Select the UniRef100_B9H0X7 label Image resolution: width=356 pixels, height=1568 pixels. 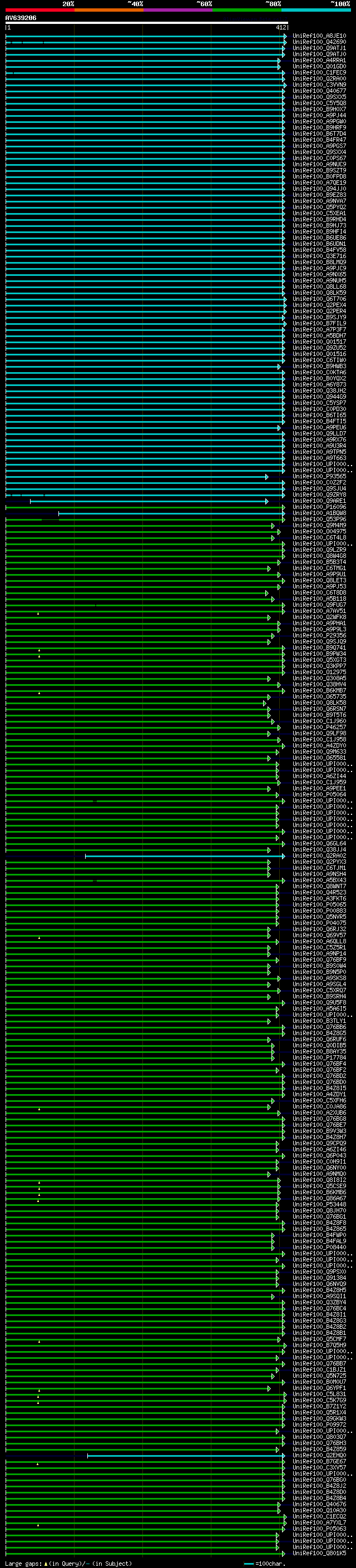click(x=319, y=109)
